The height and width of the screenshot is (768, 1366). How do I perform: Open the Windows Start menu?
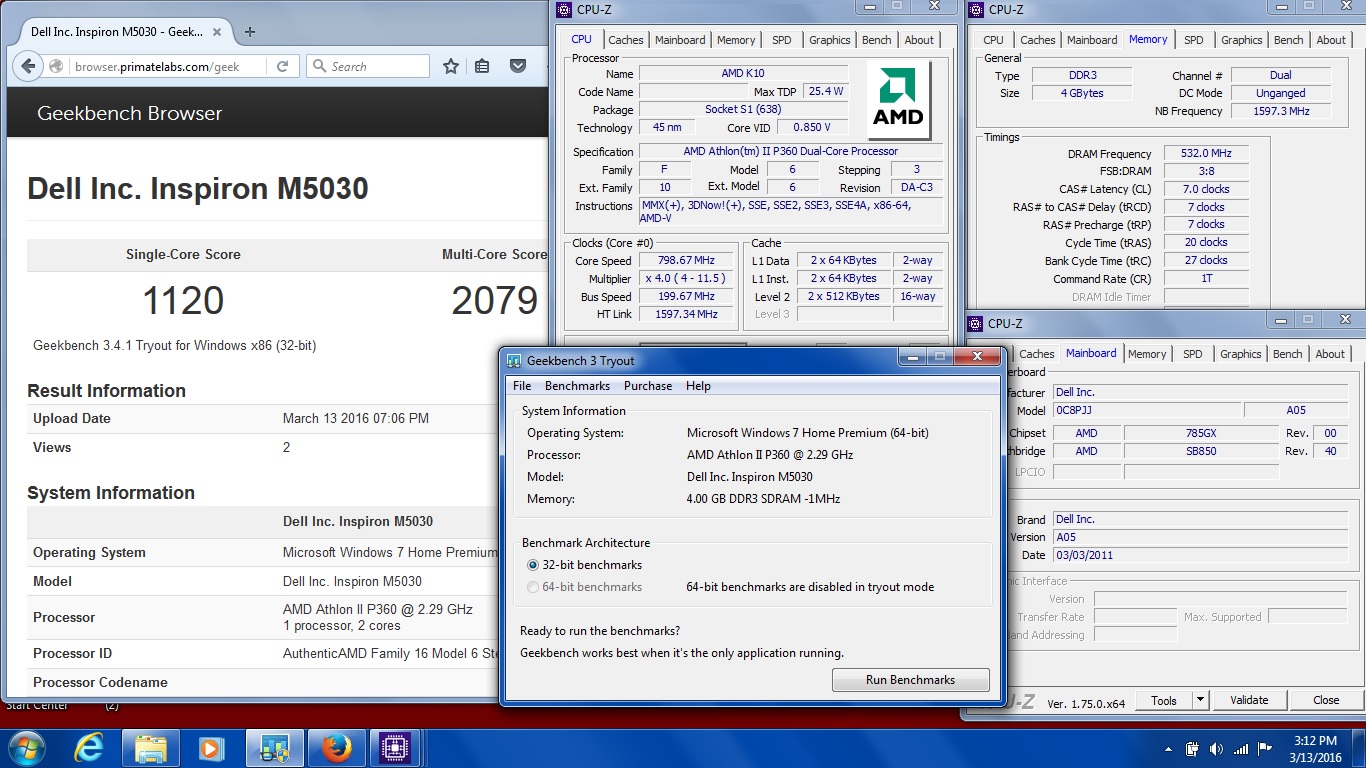[x=27, y=748]
